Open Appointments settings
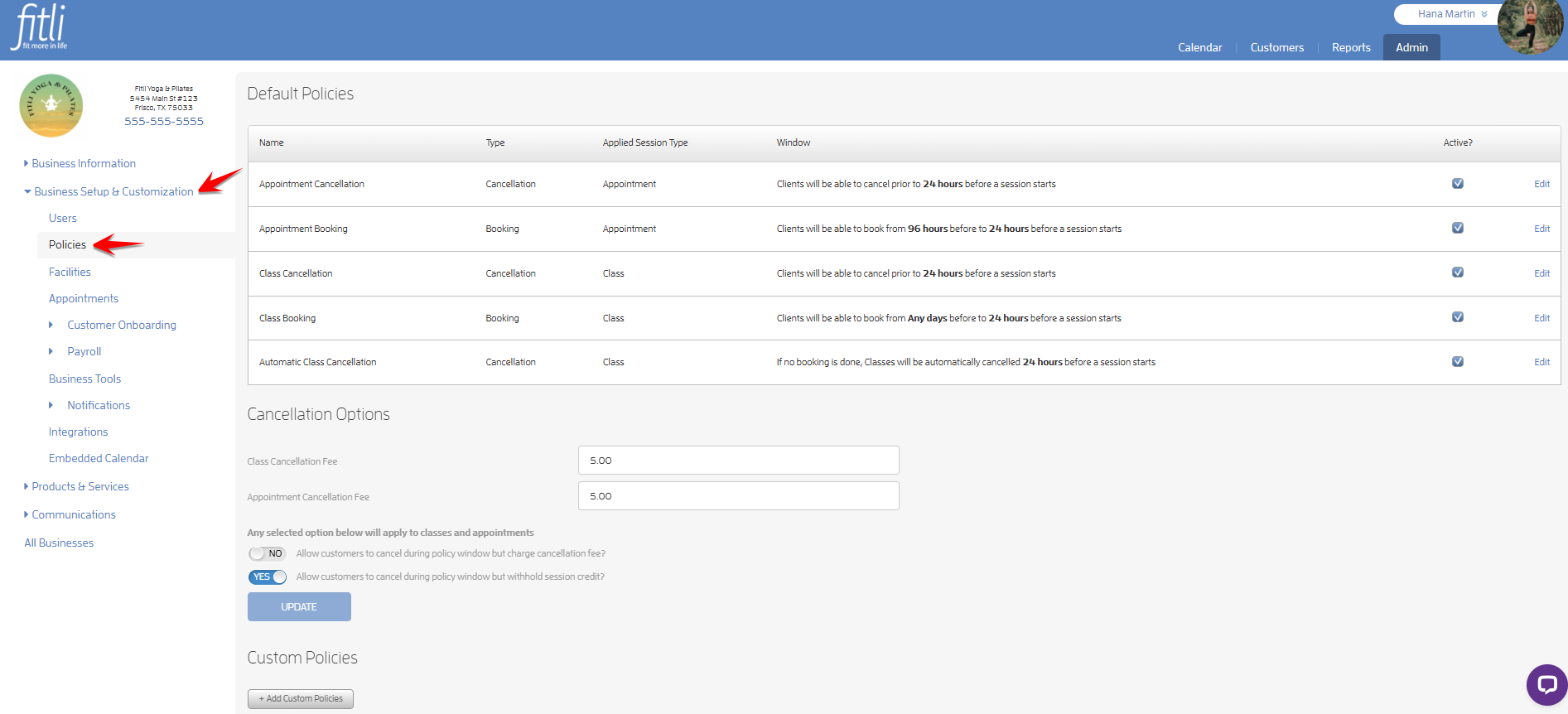Image resolution: width=1568 pixels, height=714 pixels. point(84,298)
